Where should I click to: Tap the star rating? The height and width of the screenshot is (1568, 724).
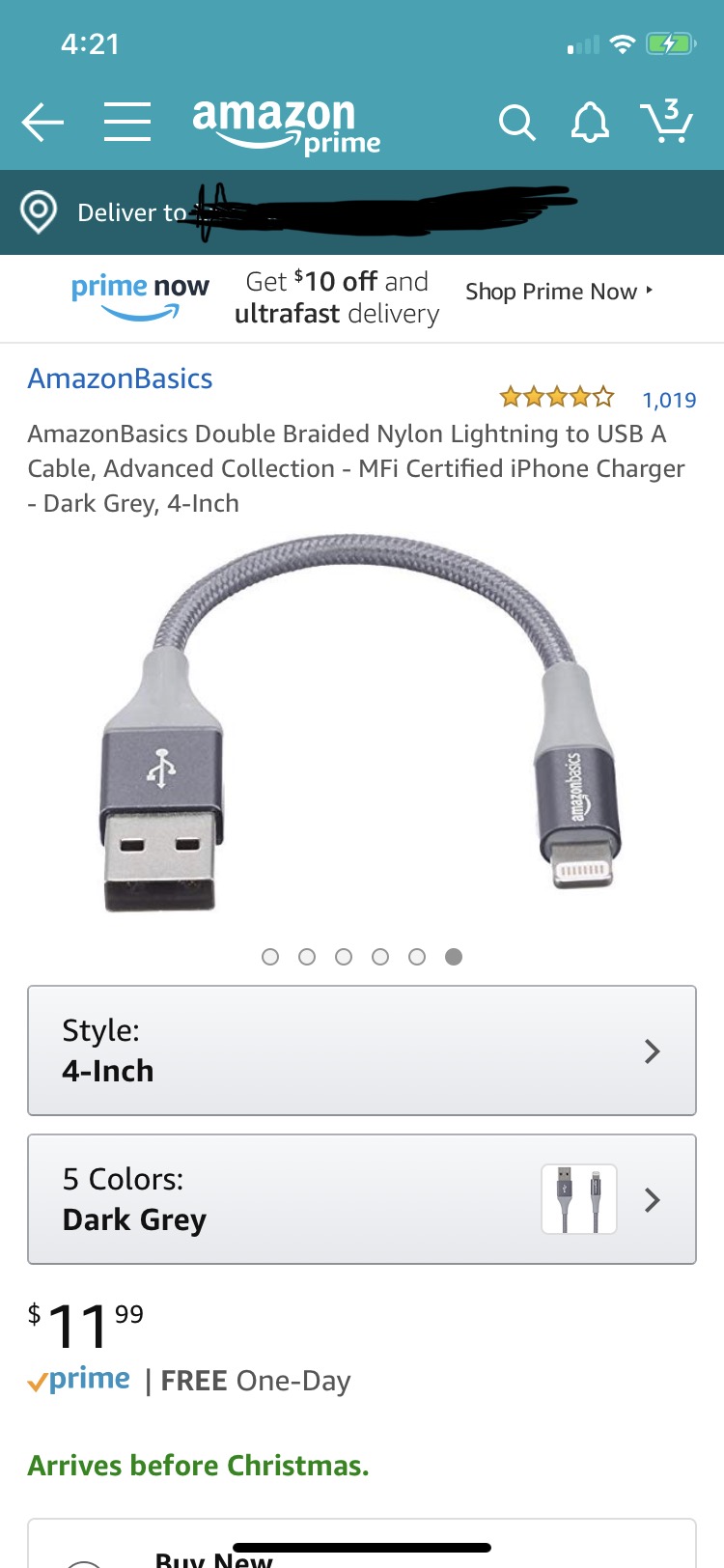click(x=556, y=396)
